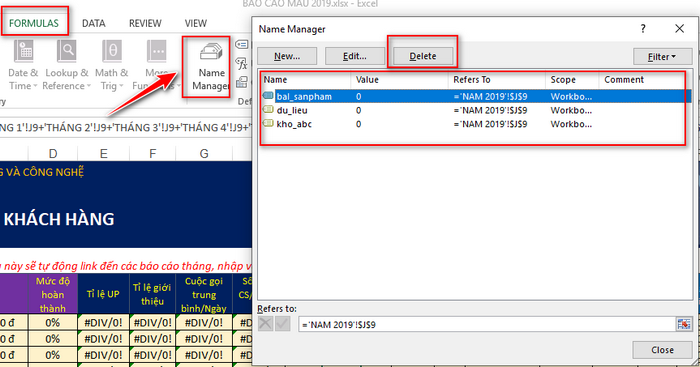Click first #DIV/0! cell in column G
The width and height of the screenshot is (700, 367).
pyautogui.click(x=204, y=322)
